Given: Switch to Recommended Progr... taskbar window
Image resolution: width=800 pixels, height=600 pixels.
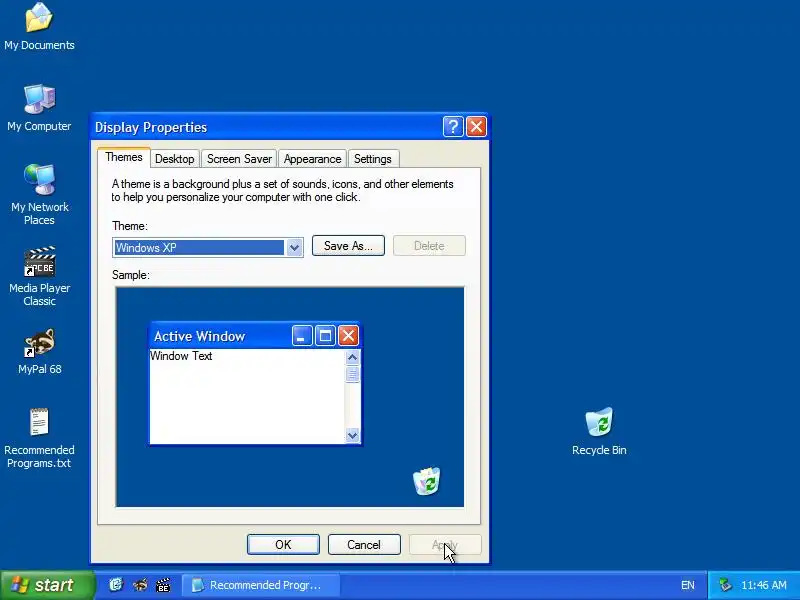Looking at the screenshot, I should point(261,585).
